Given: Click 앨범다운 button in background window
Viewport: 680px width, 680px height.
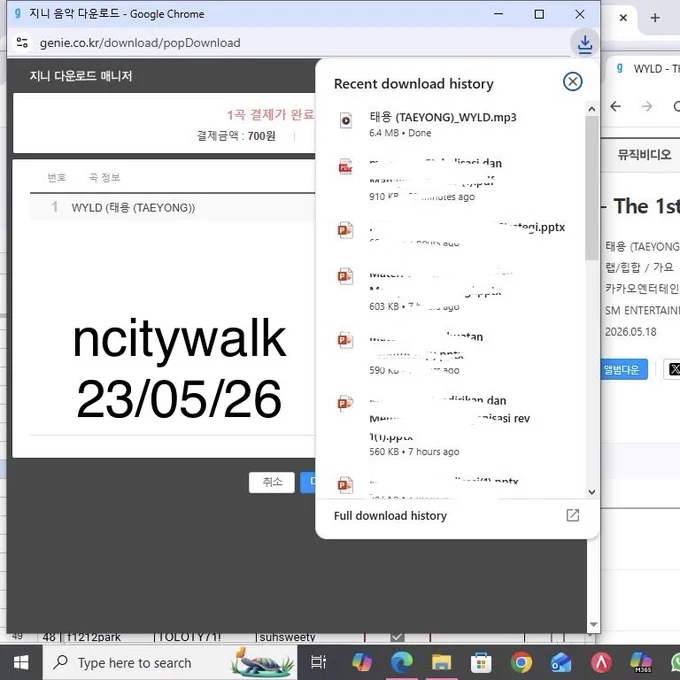Looking at the screenshot, I should pyautogui.click(x=624, y=369).
